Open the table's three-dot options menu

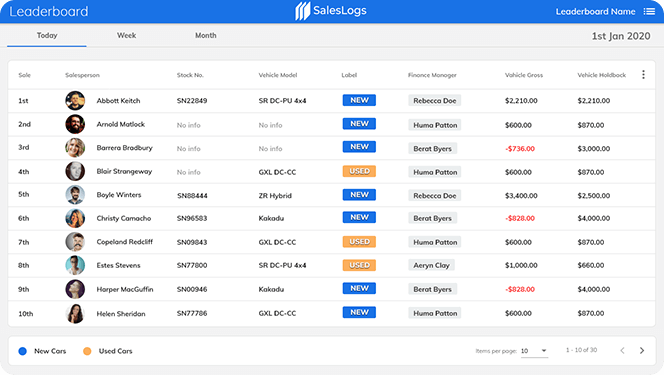click(643, 74)
